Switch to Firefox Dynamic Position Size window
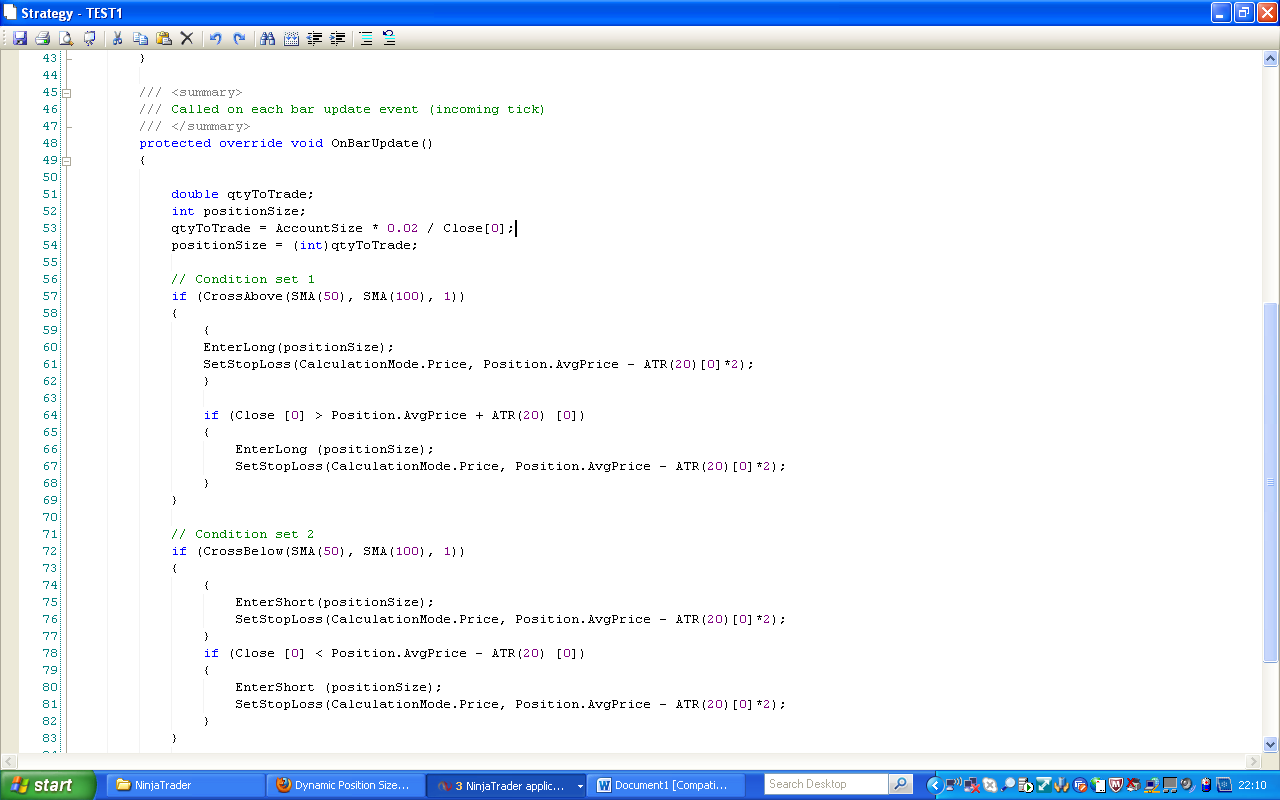1280x800 pixels. pos(346,785)
